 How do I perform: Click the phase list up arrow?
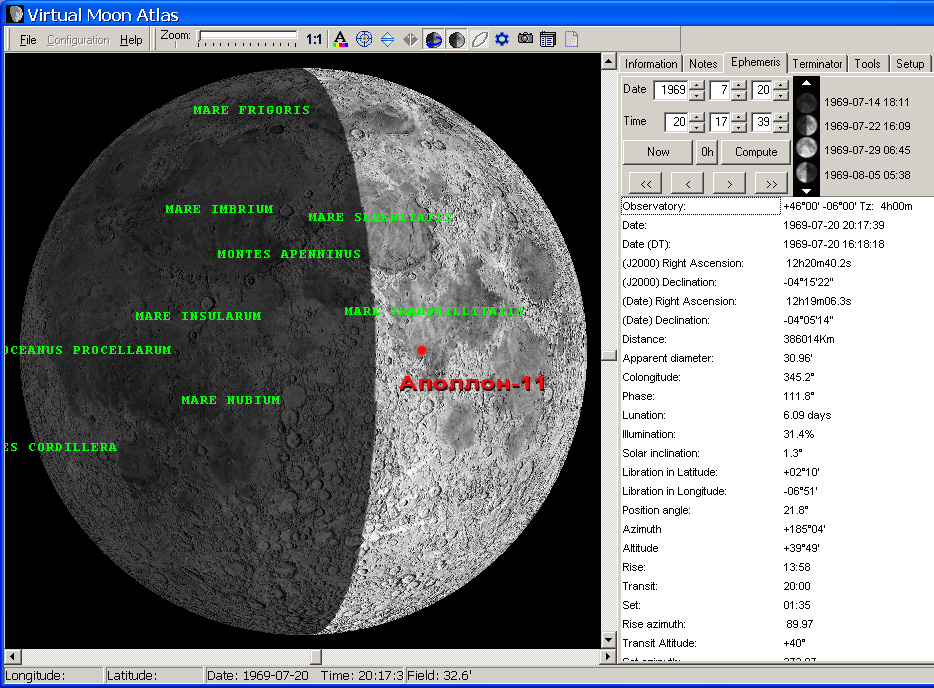point(806,82)
